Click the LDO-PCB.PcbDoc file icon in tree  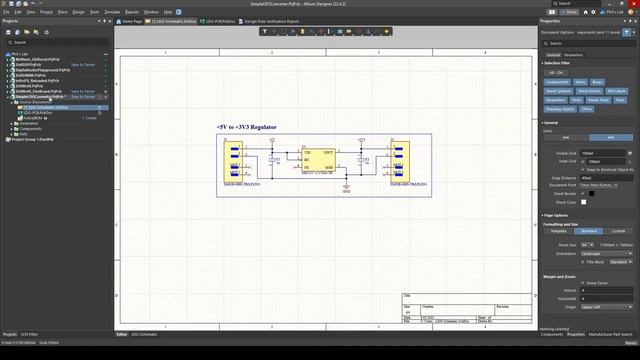click(x=20, y=113)
